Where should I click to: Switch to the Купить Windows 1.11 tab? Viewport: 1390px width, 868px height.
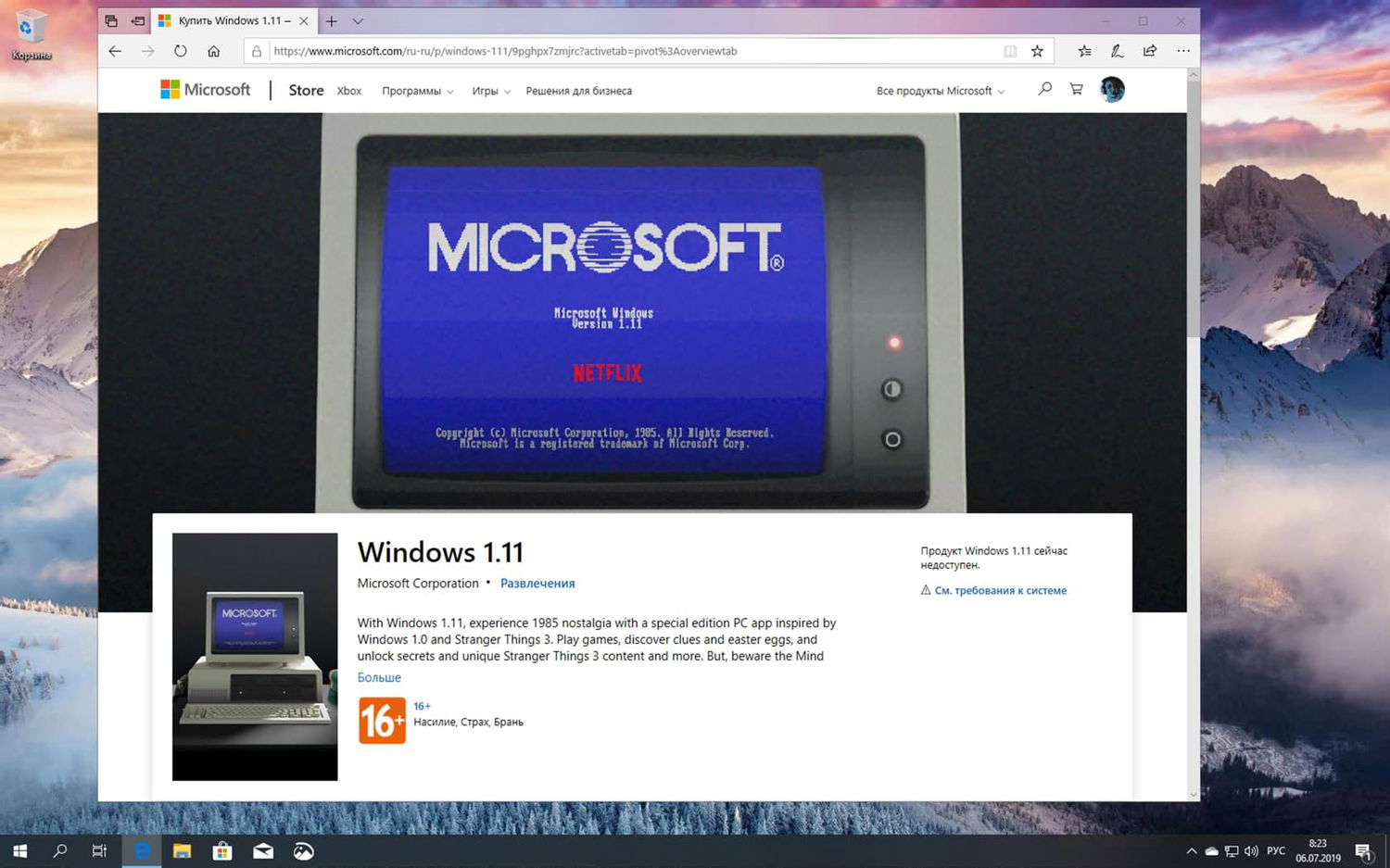tap(232, 19)
